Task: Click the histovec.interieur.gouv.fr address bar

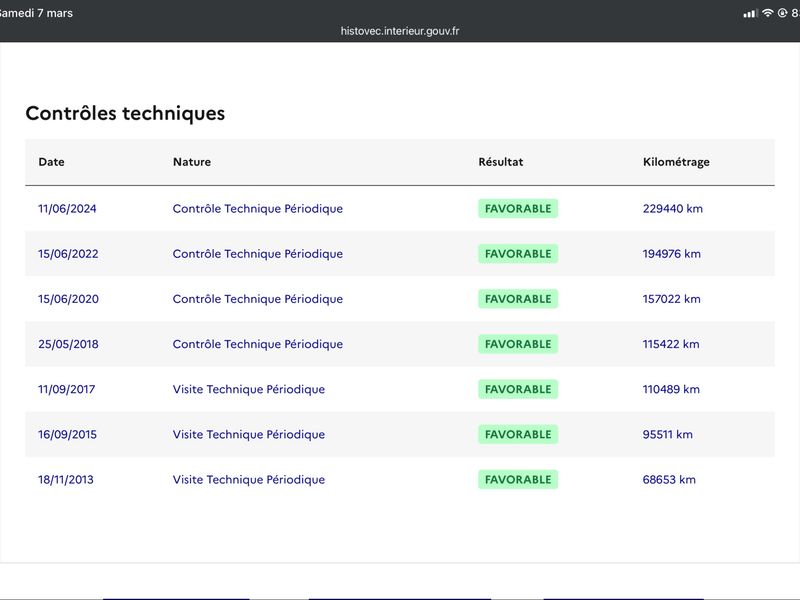Action: (x=400, y=31)
